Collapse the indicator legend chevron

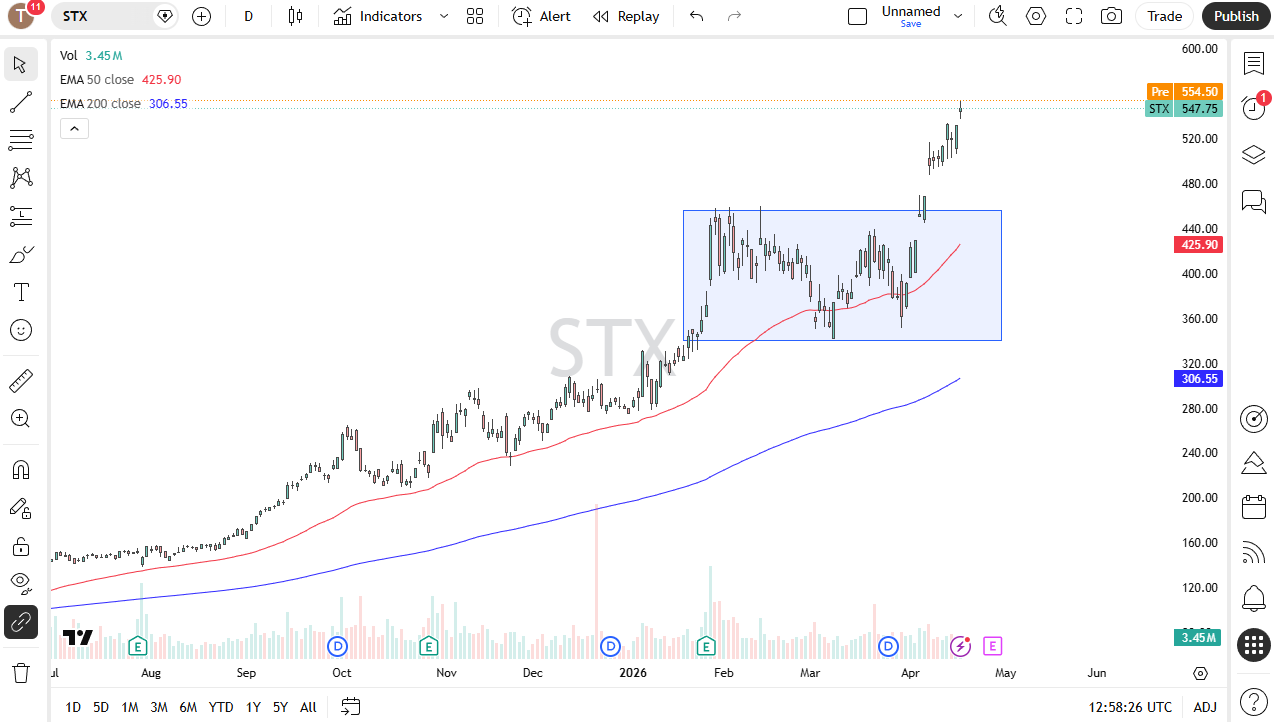pyautogui.click(x=75, y=128)
